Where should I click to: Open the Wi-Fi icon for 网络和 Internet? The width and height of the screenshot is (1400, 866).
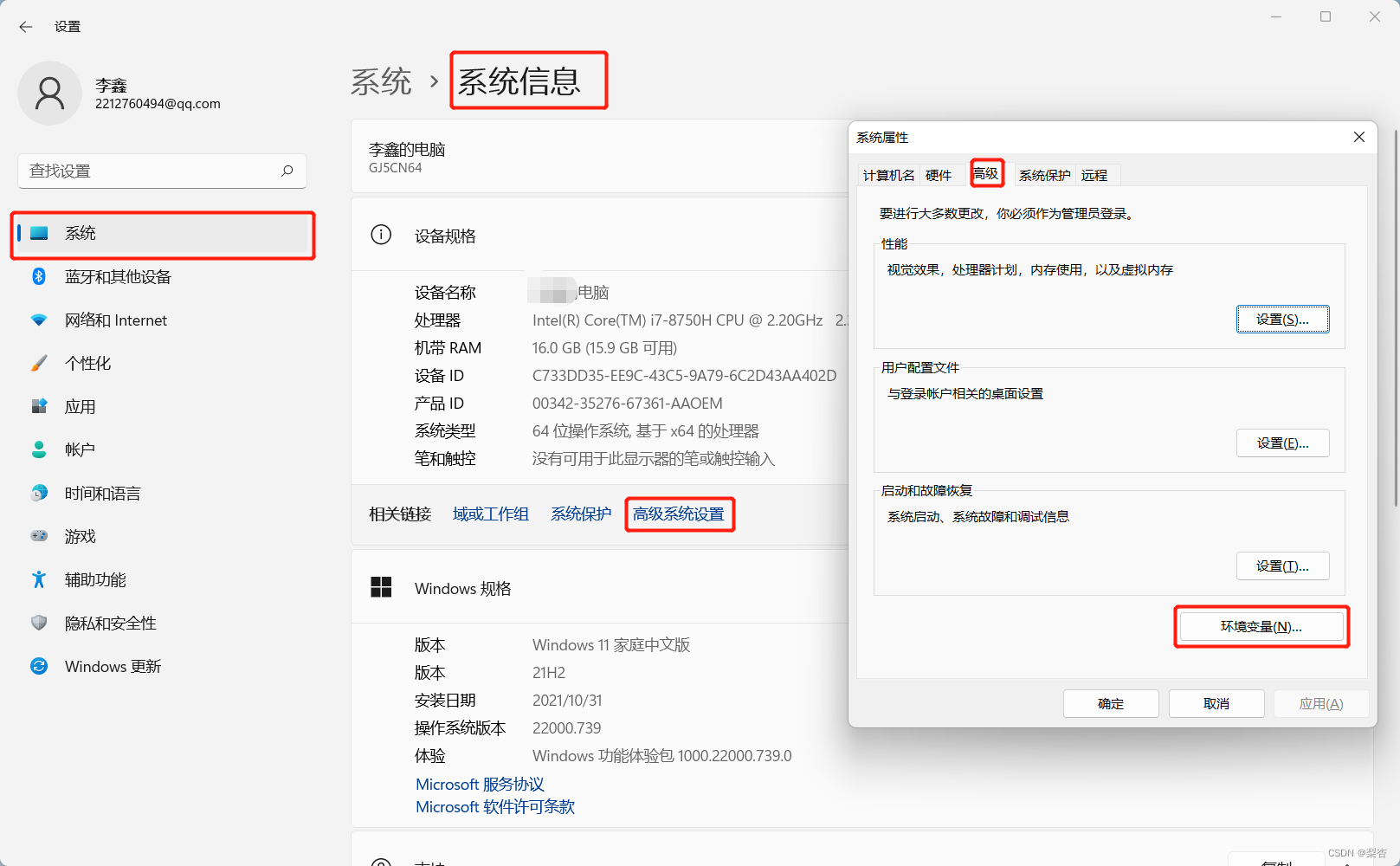point(39,320)
